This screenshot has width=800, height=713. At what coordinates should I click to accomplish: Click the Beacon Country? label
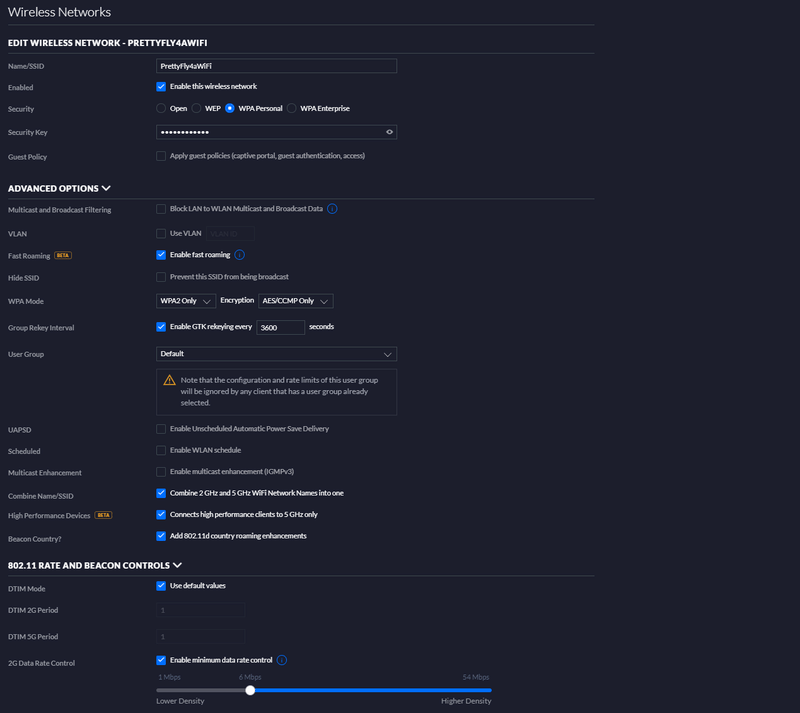pyautogui.click(x=34, y=539)
